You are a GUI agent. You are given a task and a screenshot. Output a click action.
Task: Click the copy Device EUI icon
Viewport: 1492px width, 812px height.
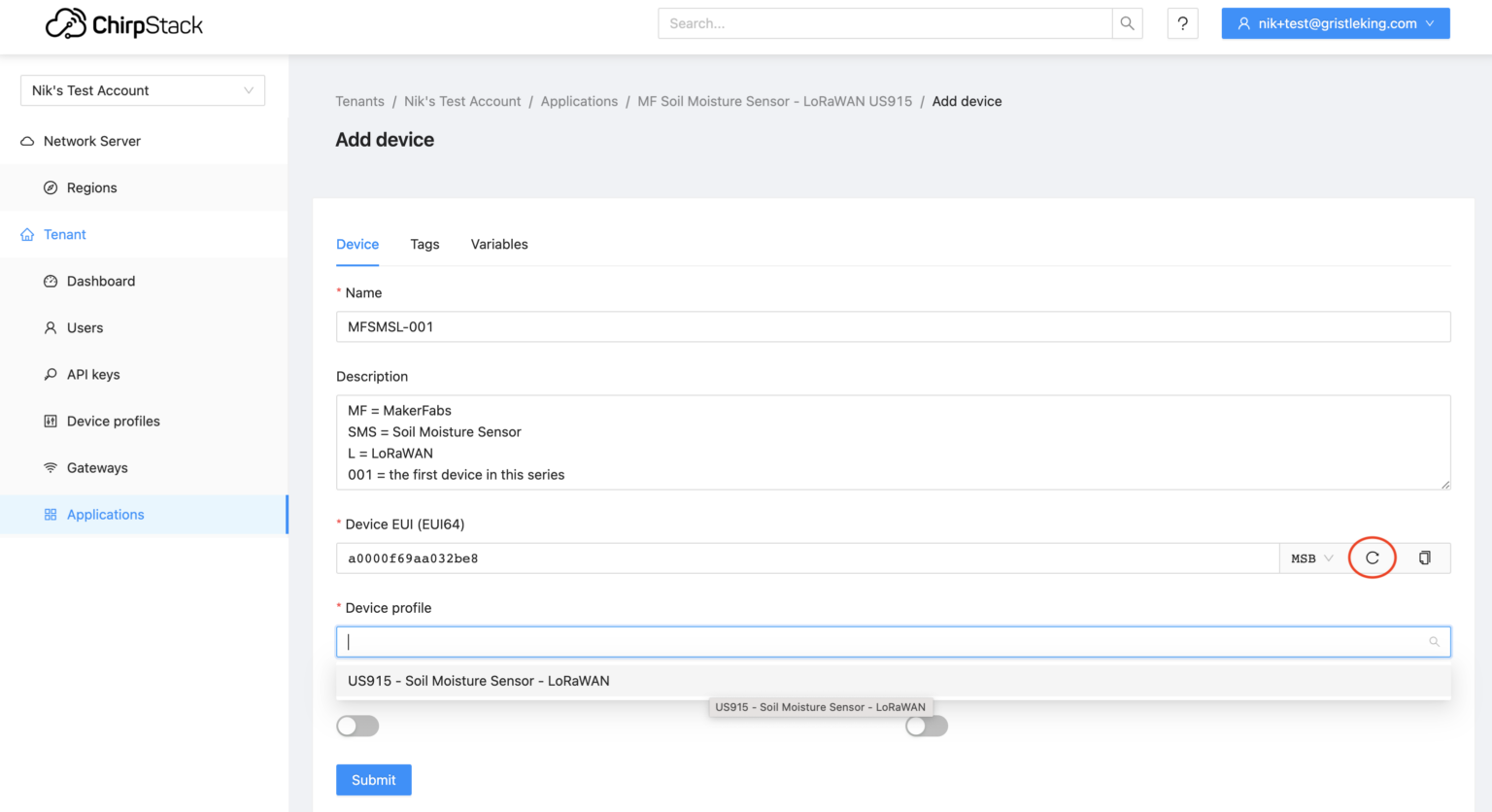point(1424,558)
